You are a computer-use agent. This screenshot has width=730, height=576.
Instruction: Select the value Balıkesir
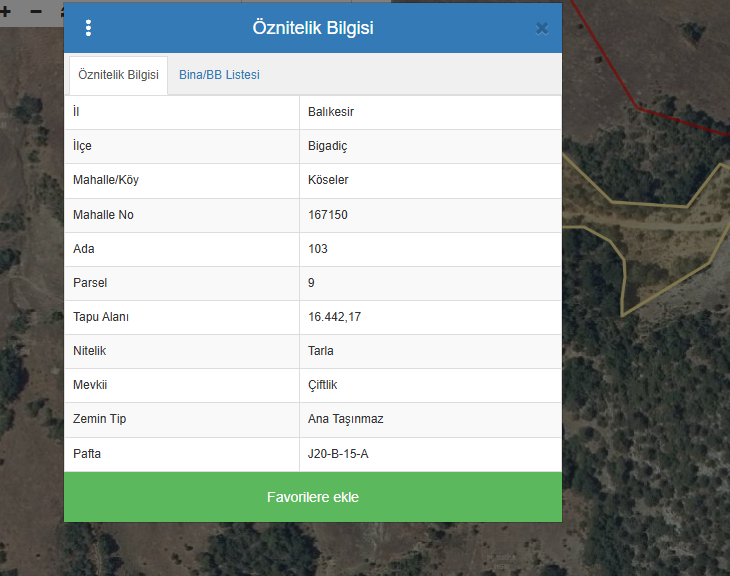(331, 112)
